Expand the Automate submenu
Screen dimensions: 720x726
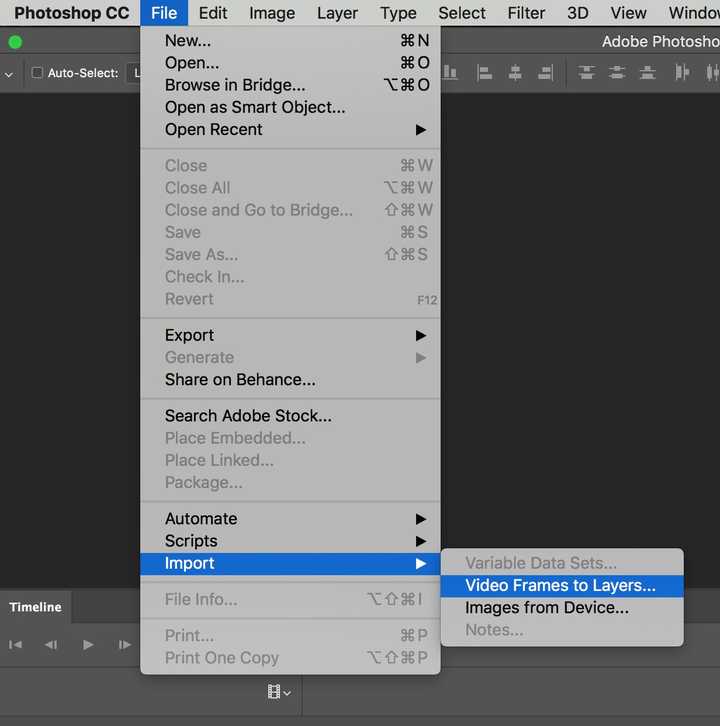click(x=290, y=518)
